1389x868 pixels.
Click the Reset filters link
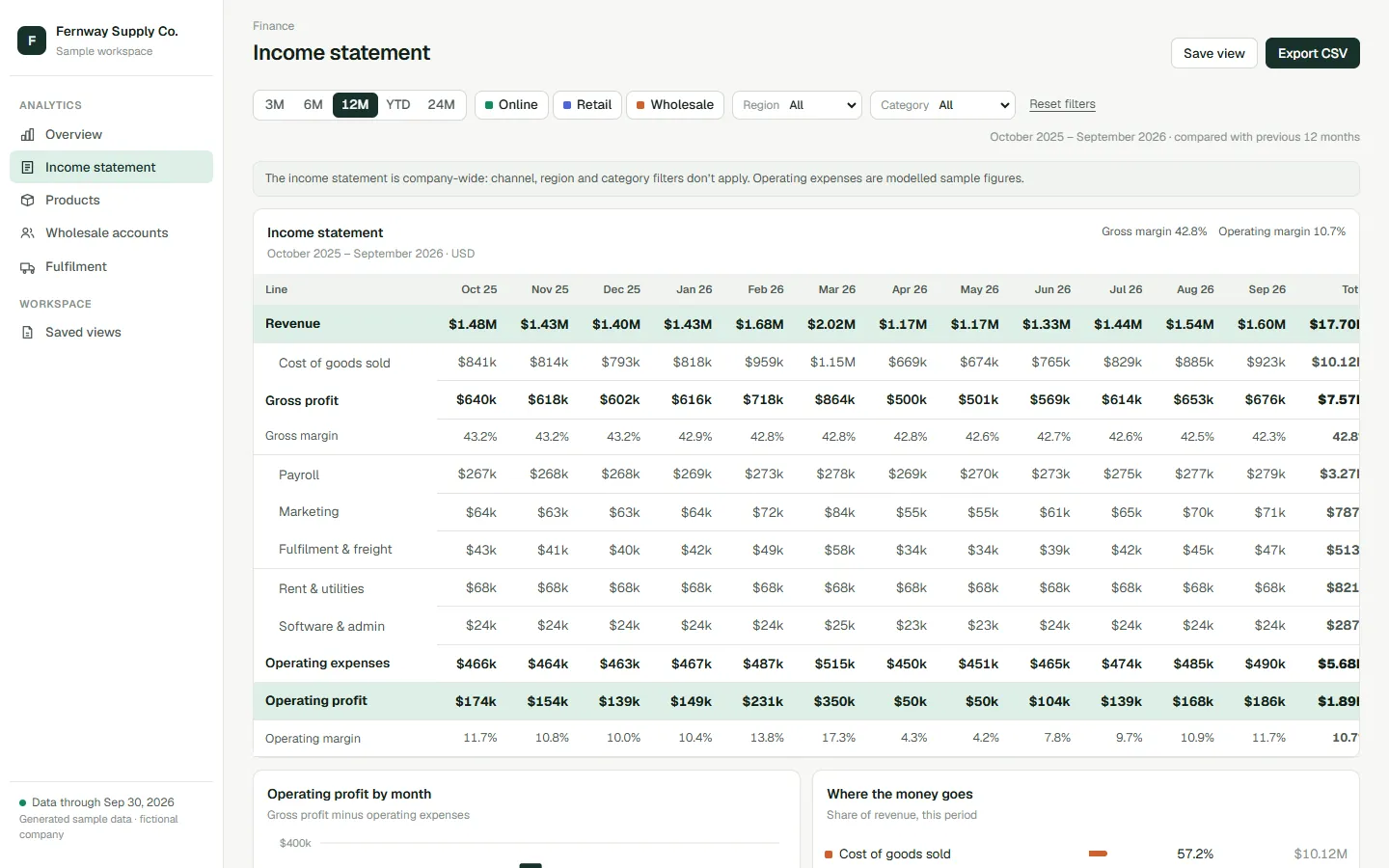[1062, 104]
